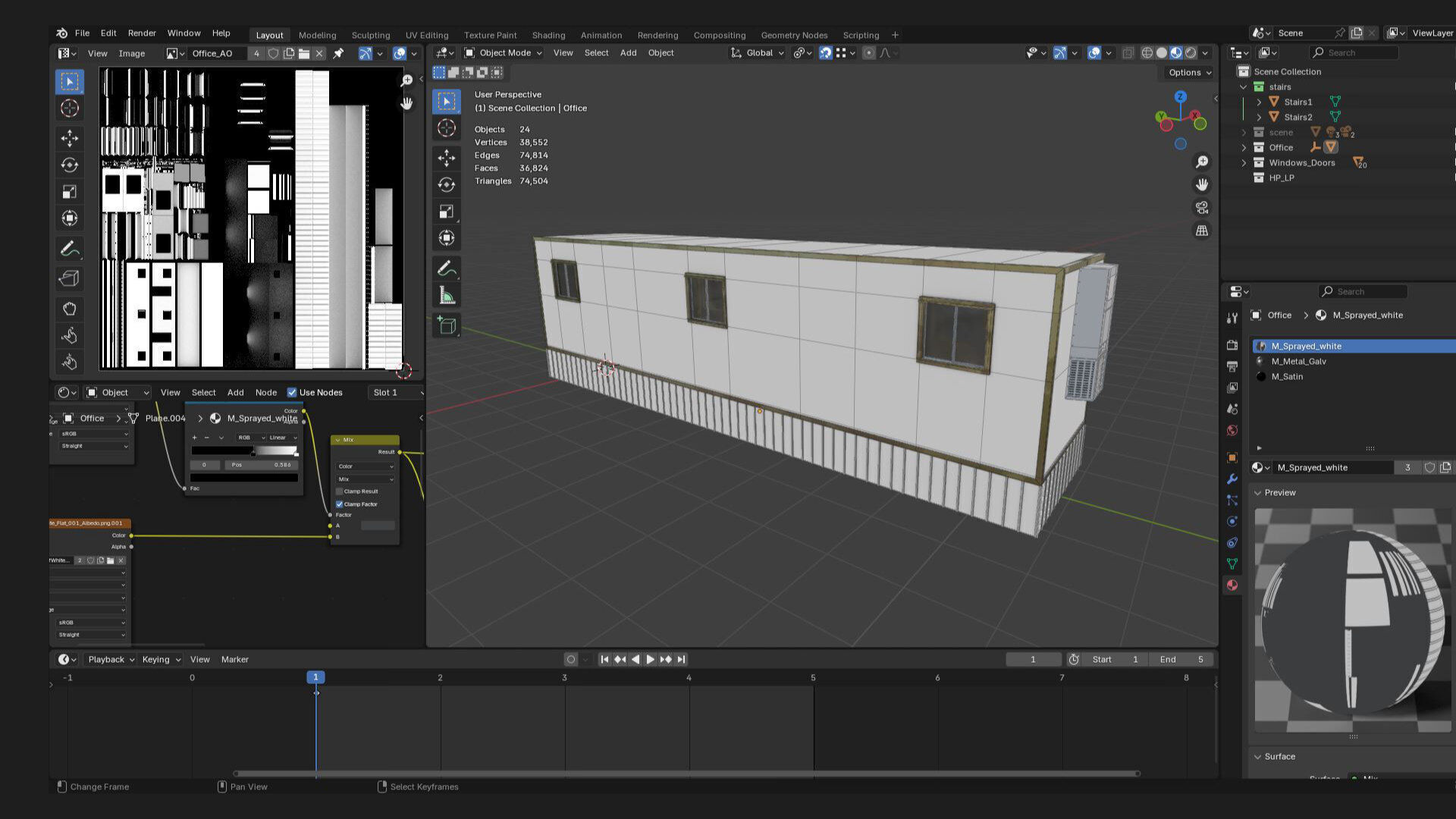Click the color ramp gradient bar
The width and height of the screenshot is (1456, 819).
pyautogui.click(x=244, y=451)
